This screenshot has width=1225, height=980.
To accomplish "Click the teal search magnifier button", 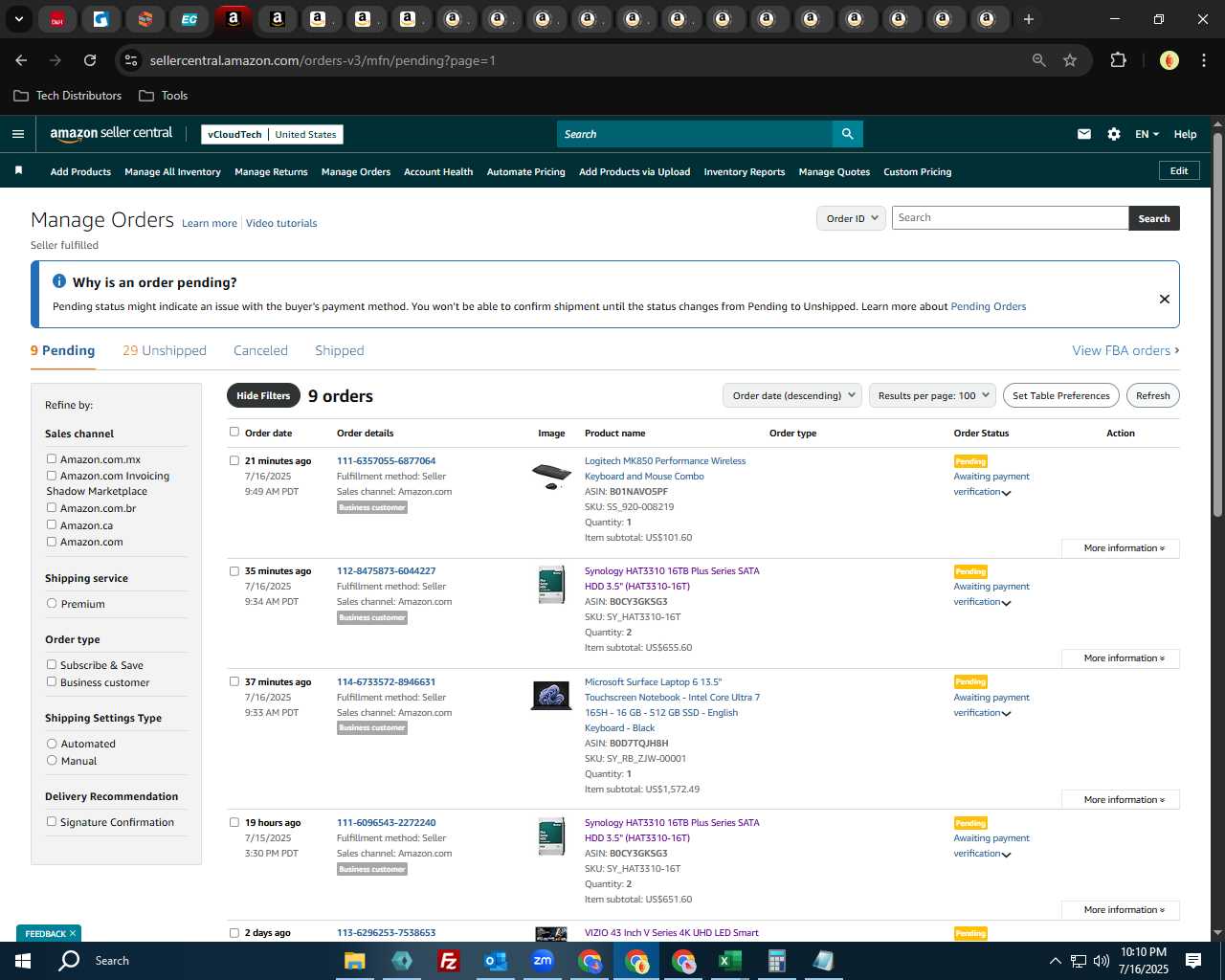I will click(x=847, y=134).
